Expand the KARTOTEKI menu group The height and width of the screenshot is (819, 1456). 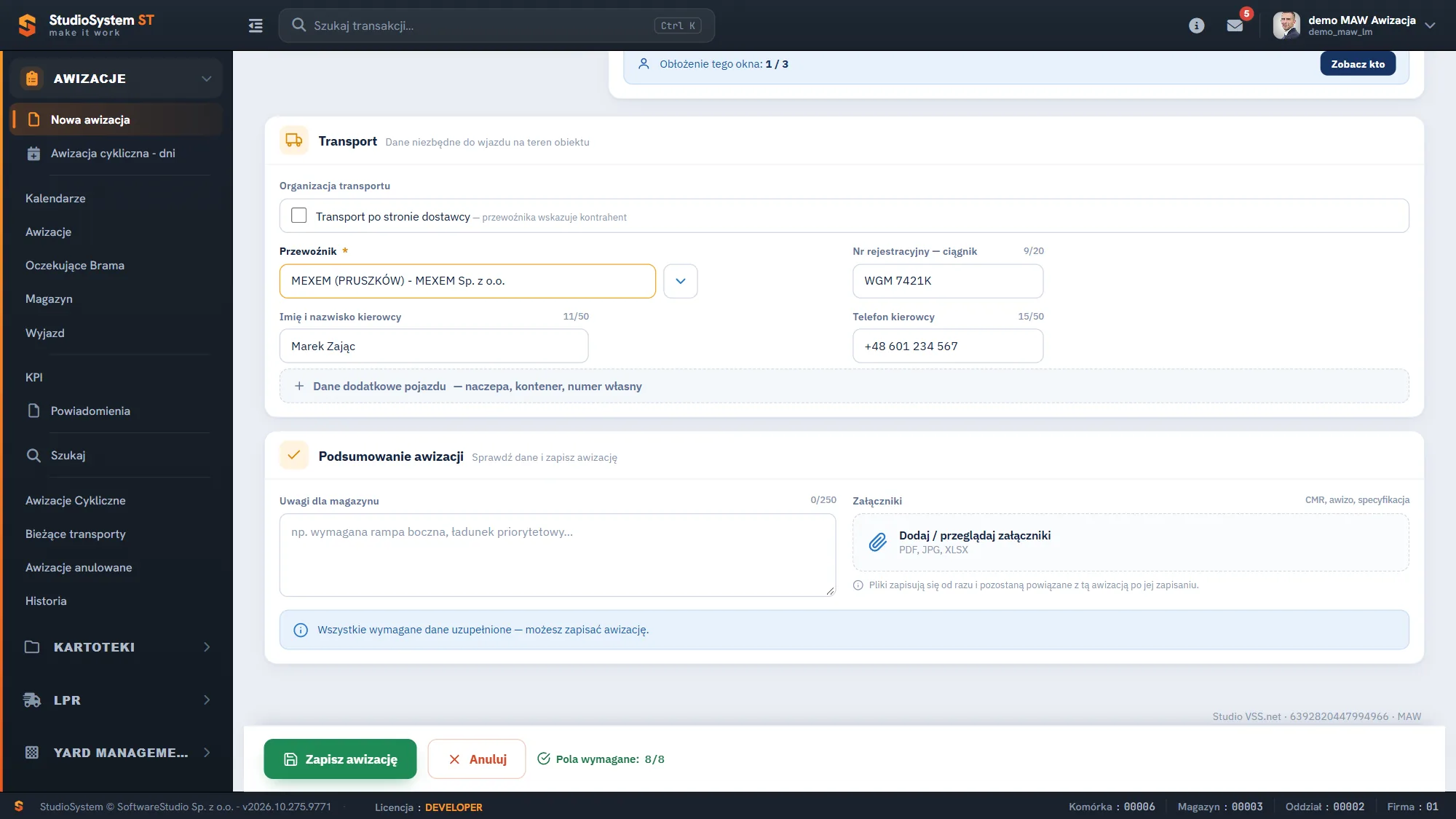[116, 647]
